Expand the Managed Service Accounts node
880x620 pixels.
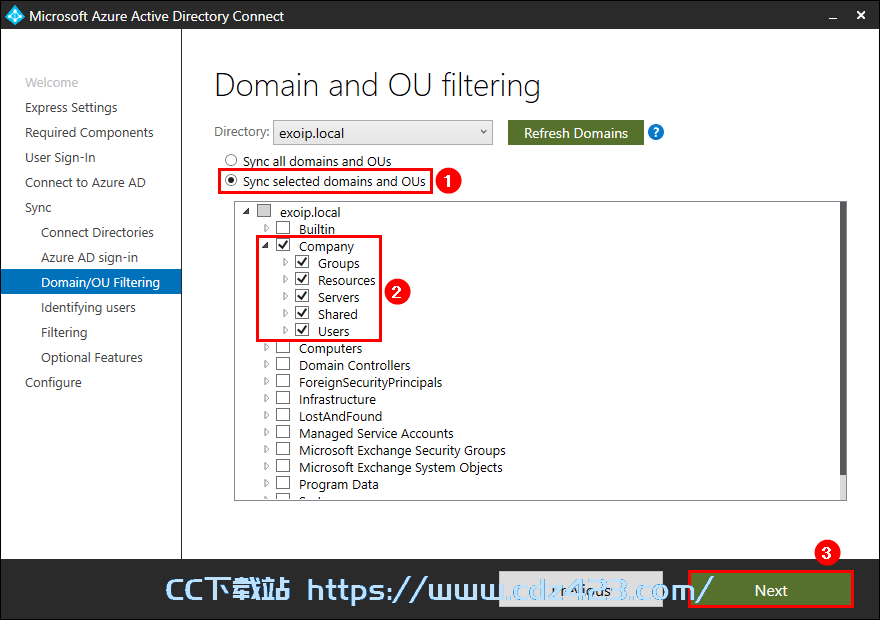pos(266,432)
